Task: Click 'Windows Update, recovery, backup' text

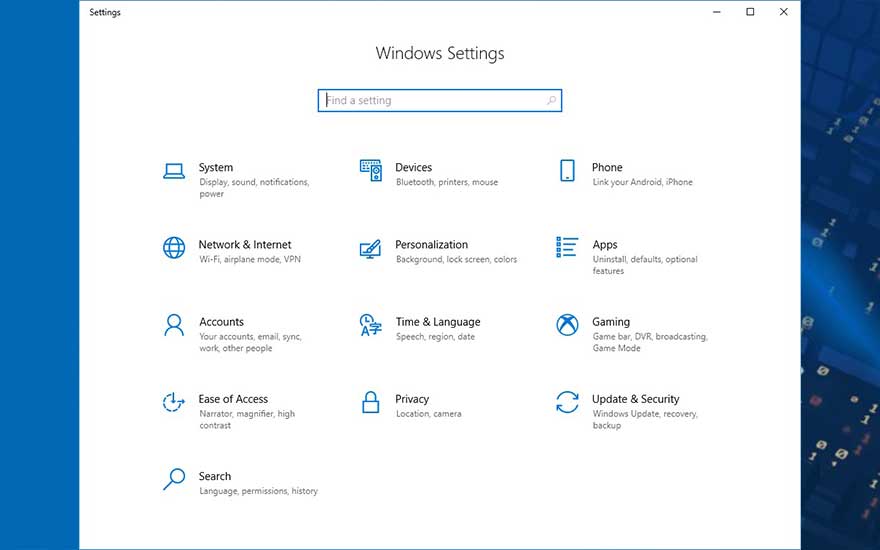Action: (x=645, y=420)
